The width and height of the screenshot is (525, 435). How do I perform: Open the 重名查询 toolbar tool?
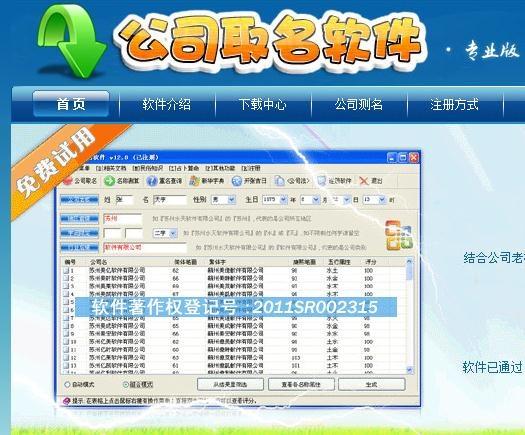point(152,181)
